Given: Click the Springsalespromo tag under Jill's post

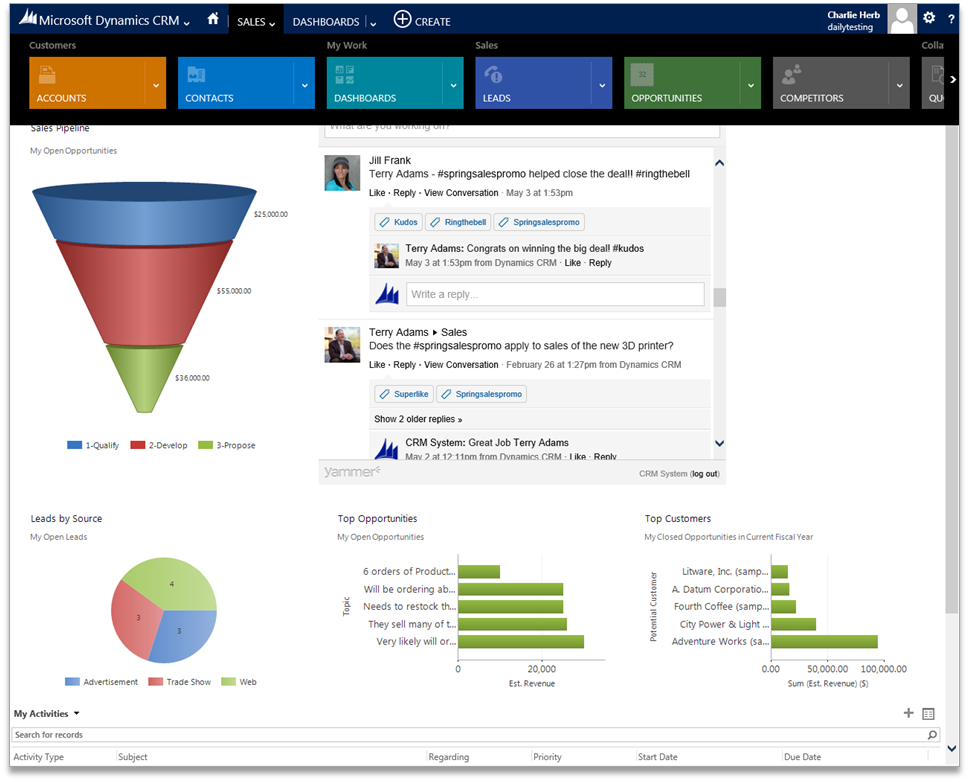Looking at the screenshot, I should click(539, 222).
